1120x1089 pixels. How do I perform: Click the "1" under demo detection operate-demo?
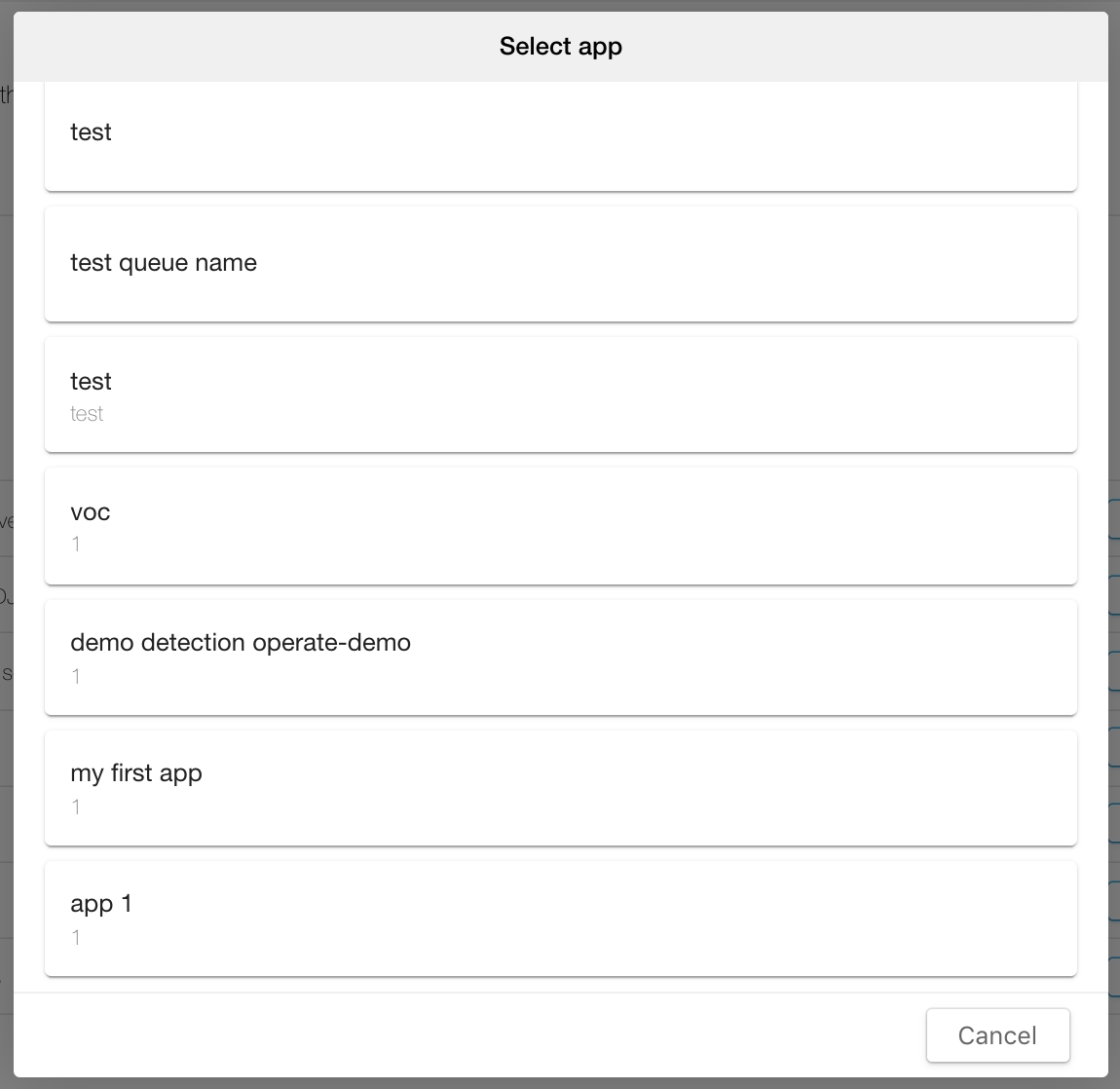tap(76, 676)
